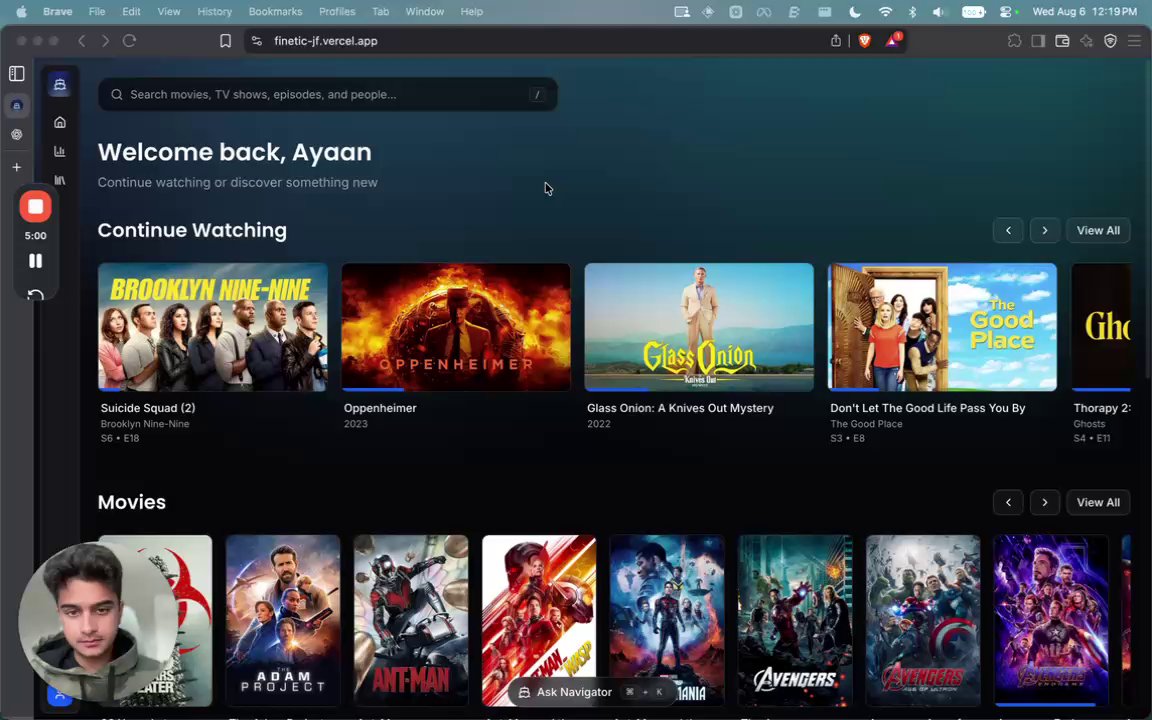
Task: Open the Library icon in sidebar
Action: 60,180
